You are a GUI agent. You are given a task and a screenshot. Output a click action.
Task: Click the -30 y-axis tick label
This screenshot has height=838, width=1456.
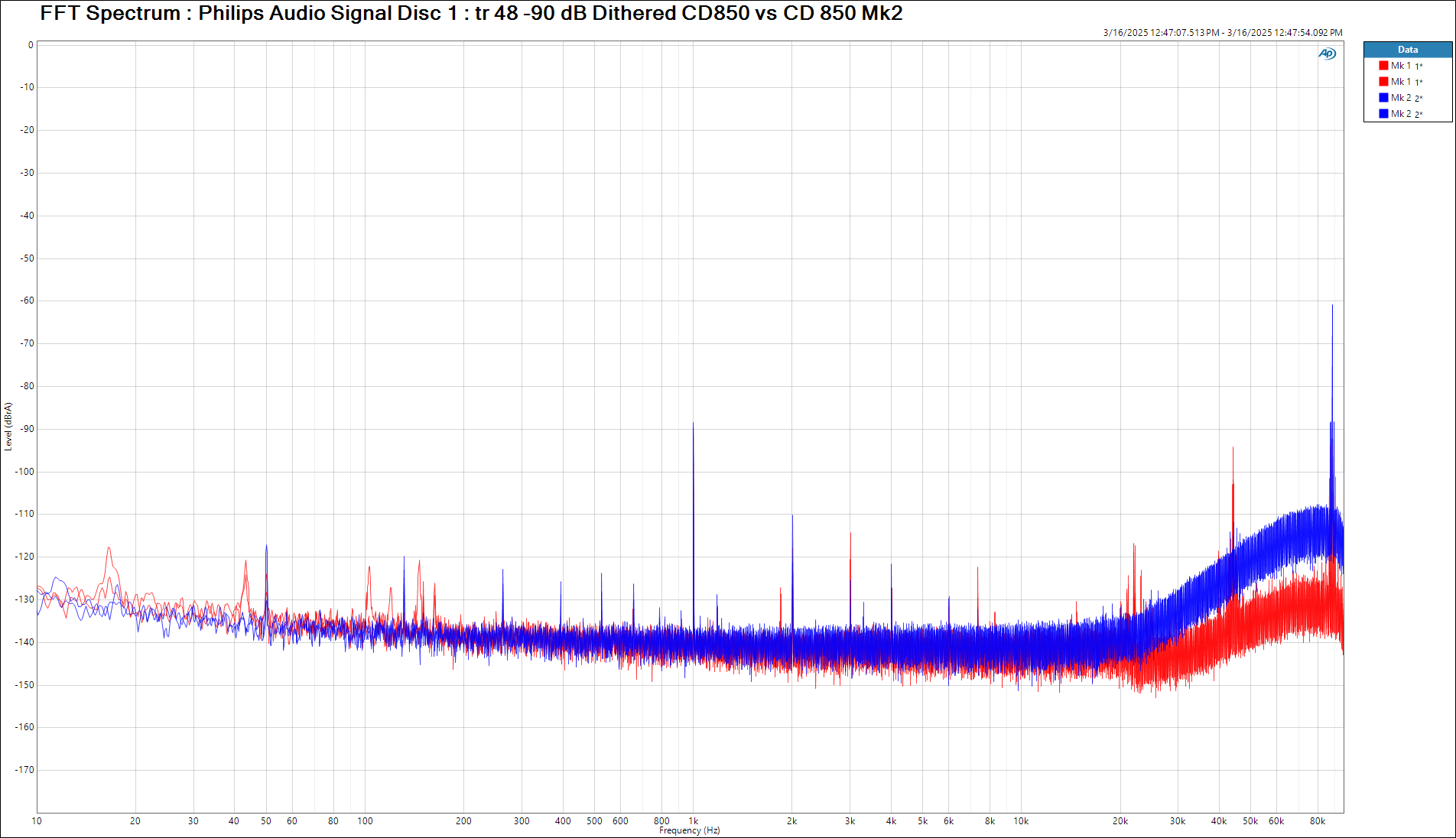click(x=28, y=173)
